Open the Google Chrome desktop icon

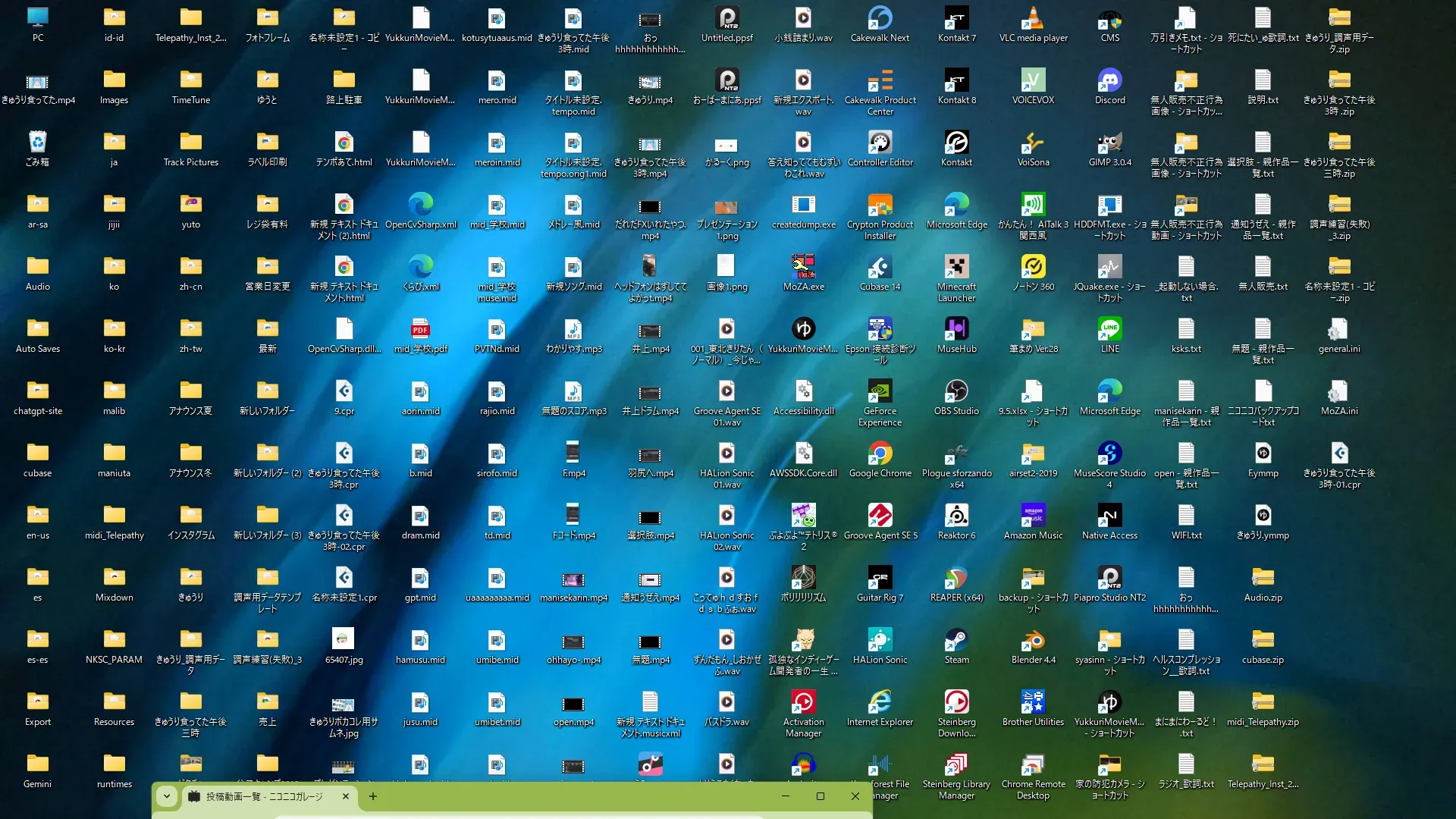(880, 453)
